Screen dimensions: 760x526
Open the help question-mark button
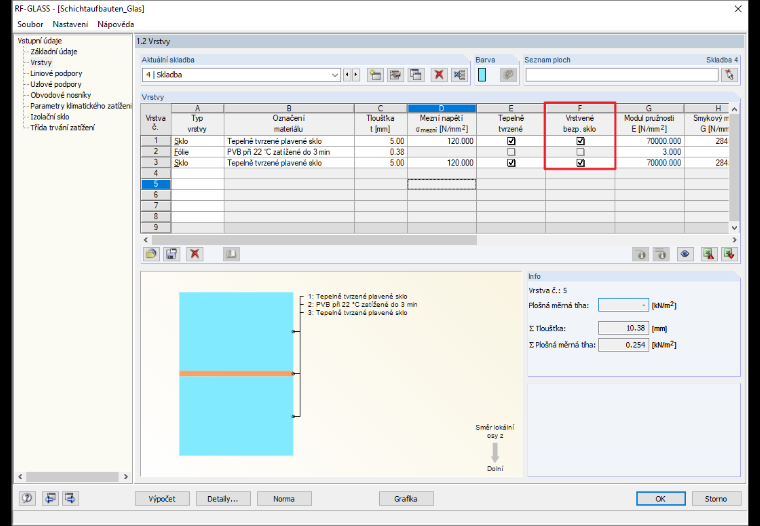[x=28, y=498]
